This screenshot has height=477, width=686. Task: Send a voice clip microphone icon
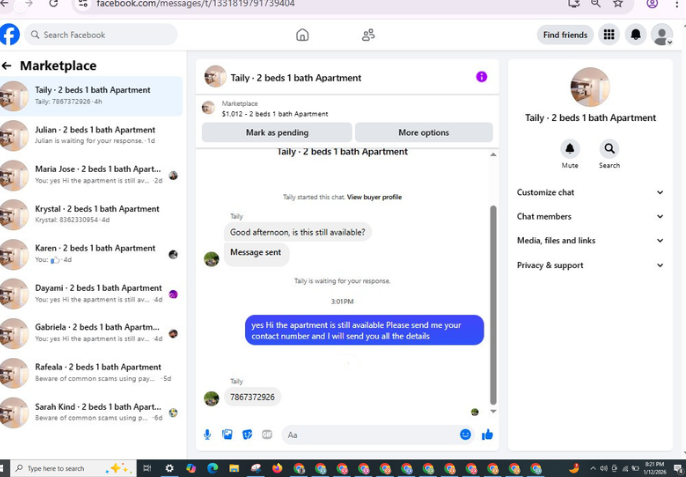pos(207,435)
